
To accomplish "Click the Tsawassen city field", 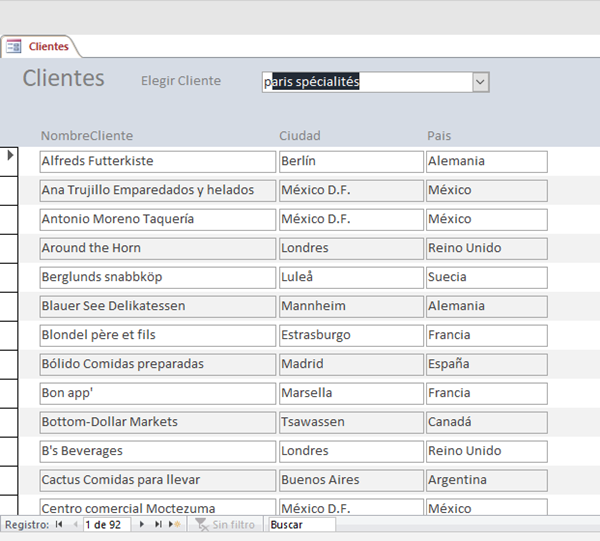I will pos(350,422).
